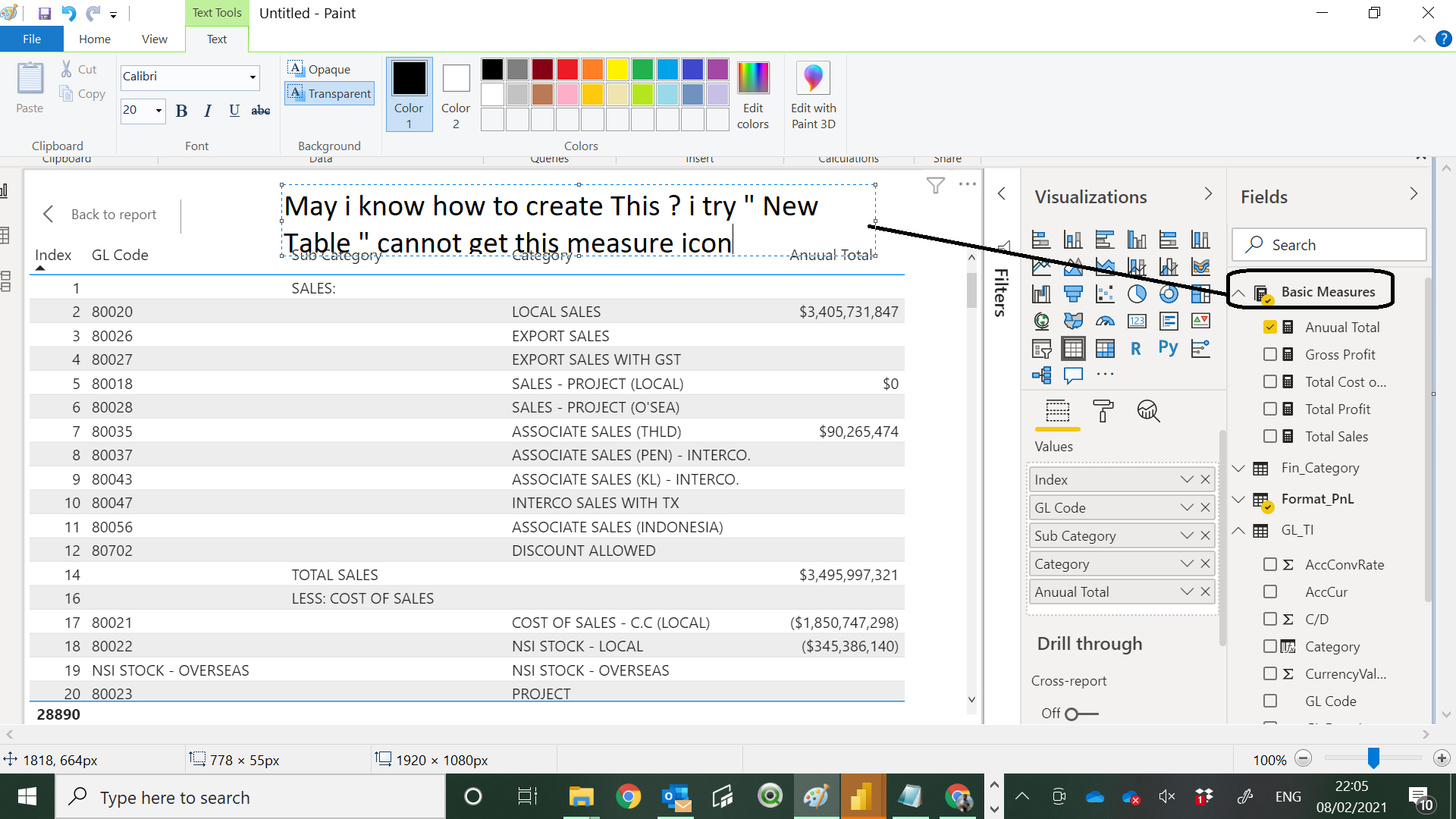
Task: Select the Python visual
Action: tap(1168, 347)
